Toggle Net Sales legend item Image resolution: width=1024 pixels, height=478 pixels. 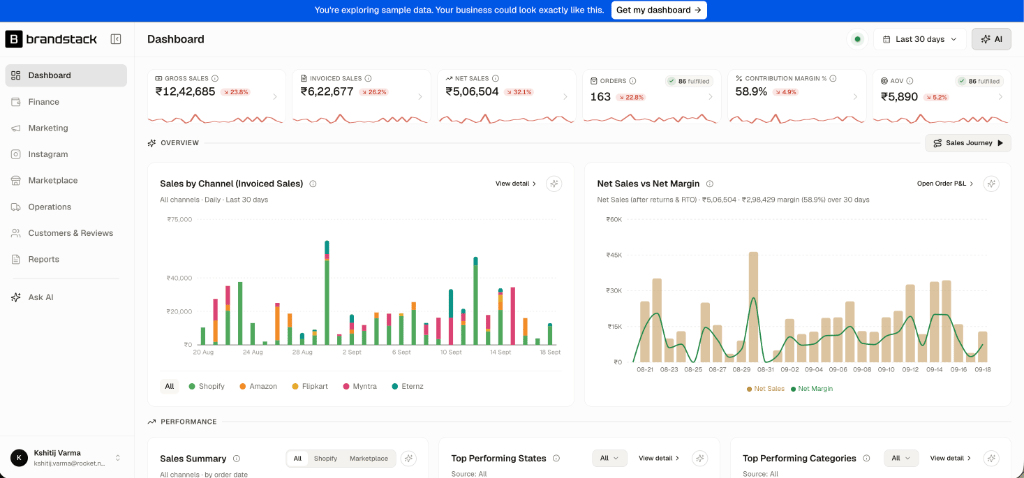point(765,389)
